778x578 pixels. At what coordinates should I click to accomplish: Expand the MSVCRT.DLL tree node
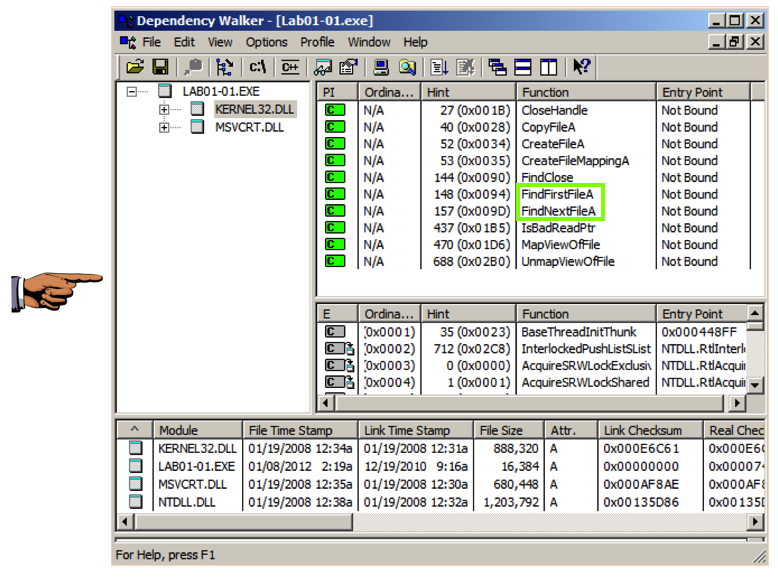coord(164,127)
